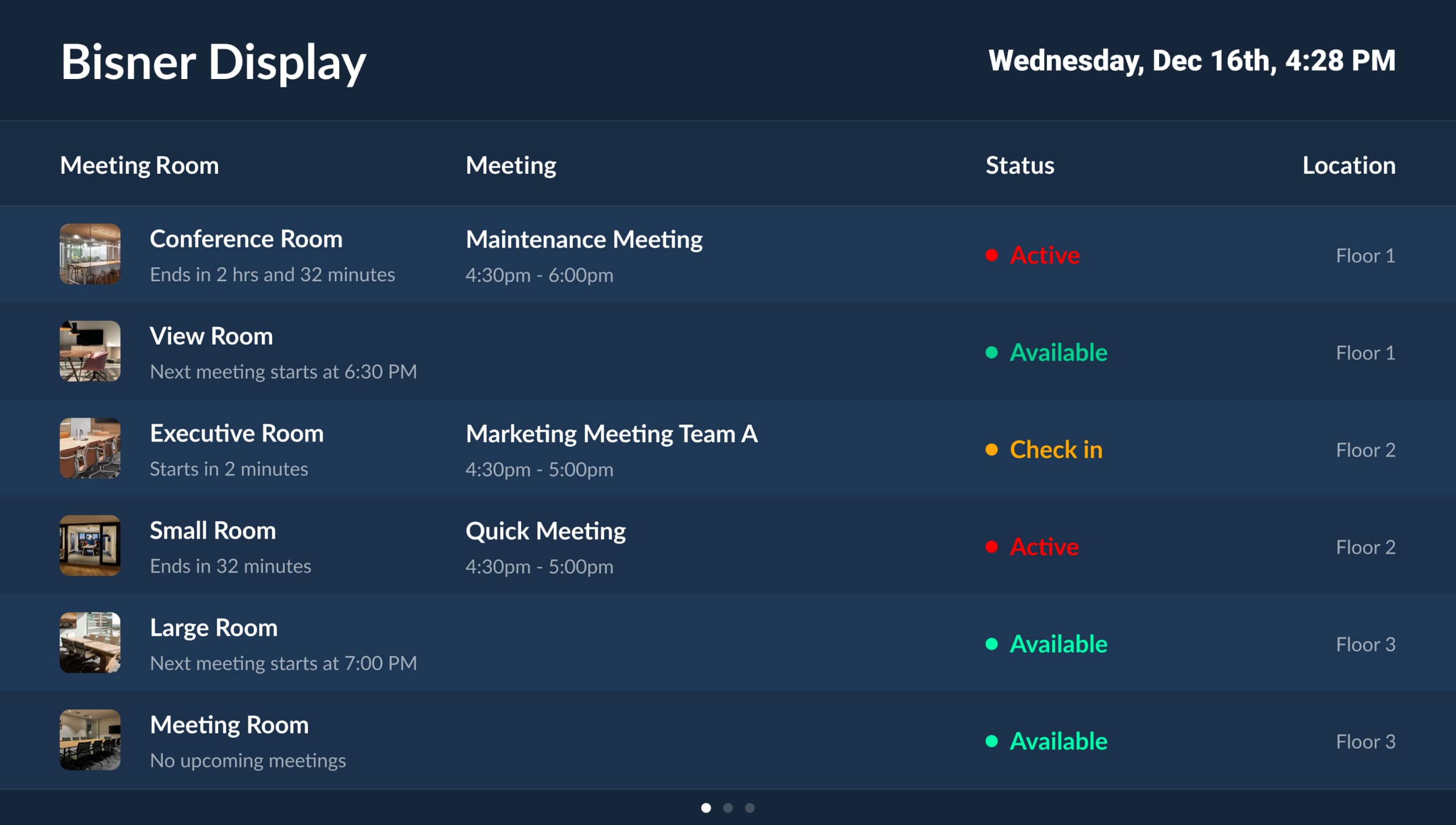1456x825 pixels.
Task: Click the View Room thumbnail image
Action: point(91,351)
